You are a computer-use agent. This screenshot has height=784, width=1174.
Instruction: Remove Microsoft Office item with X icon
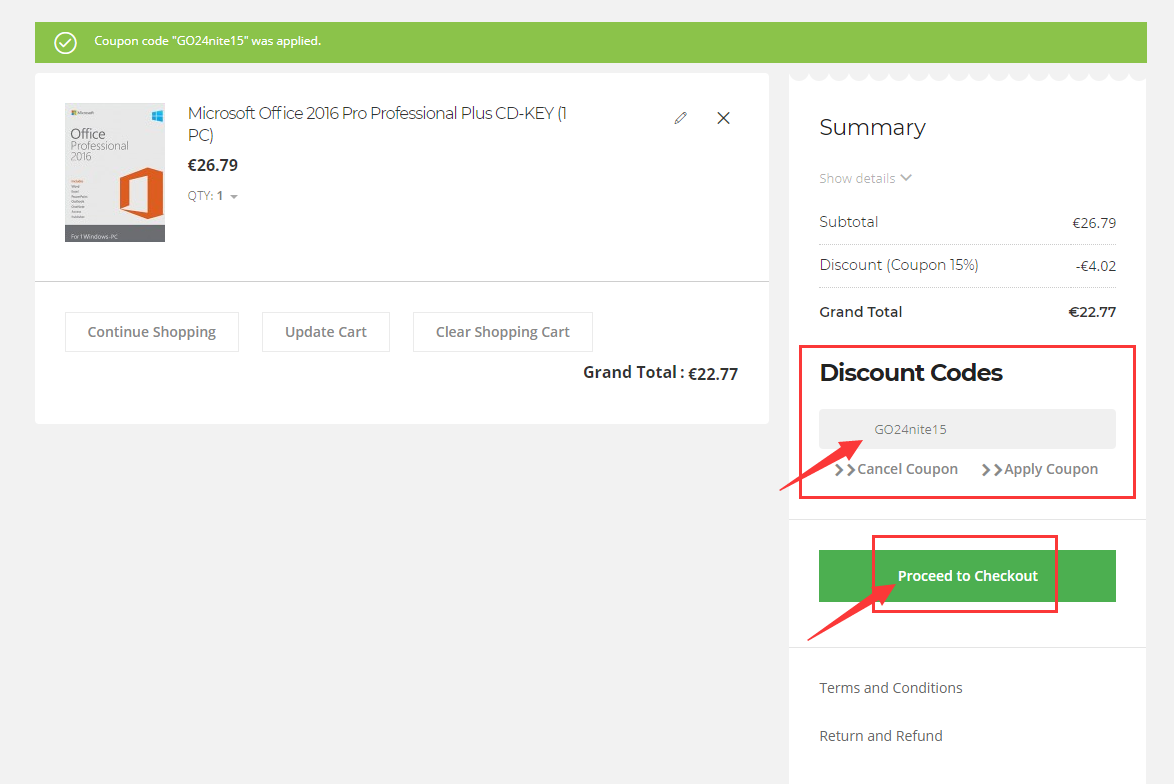(723, 118)
